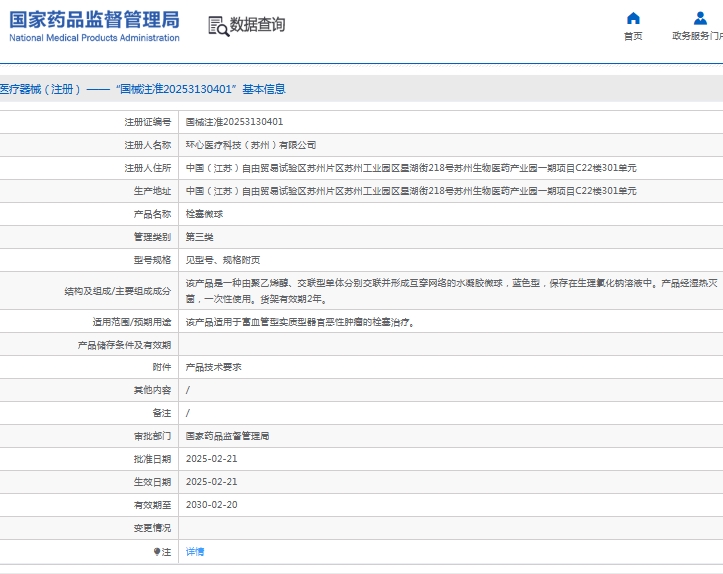Click the 管理类别 label
The image size is (723, 574).
(152, 237)
